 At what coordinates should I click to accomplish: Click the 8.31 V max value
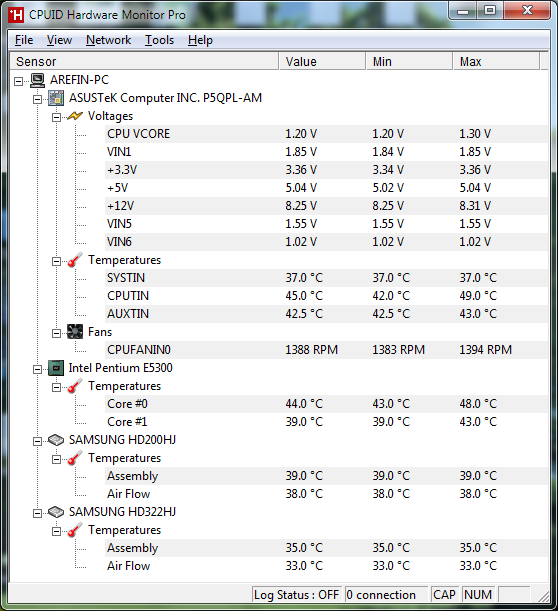click(x=475, y=206)
